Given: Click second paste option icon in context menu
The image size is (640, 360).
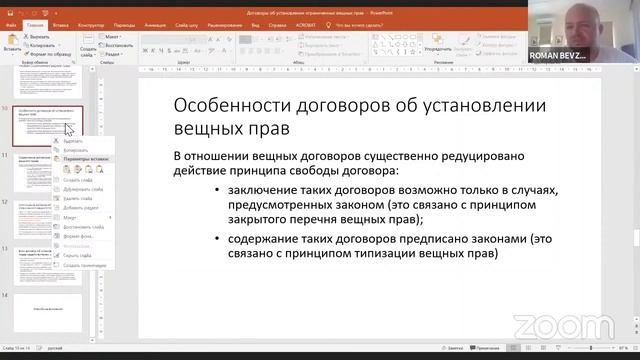Looking at the screenshot, I should point(78,169).
